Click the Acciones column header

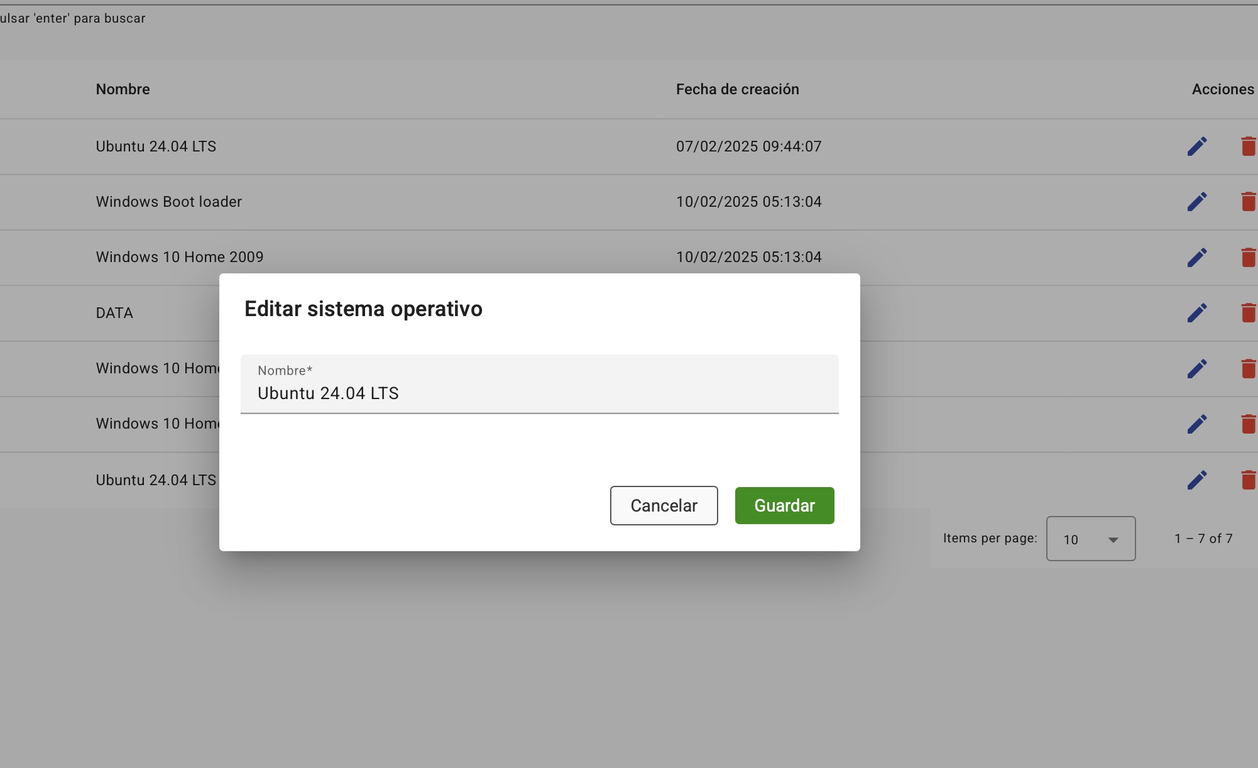1222,89
